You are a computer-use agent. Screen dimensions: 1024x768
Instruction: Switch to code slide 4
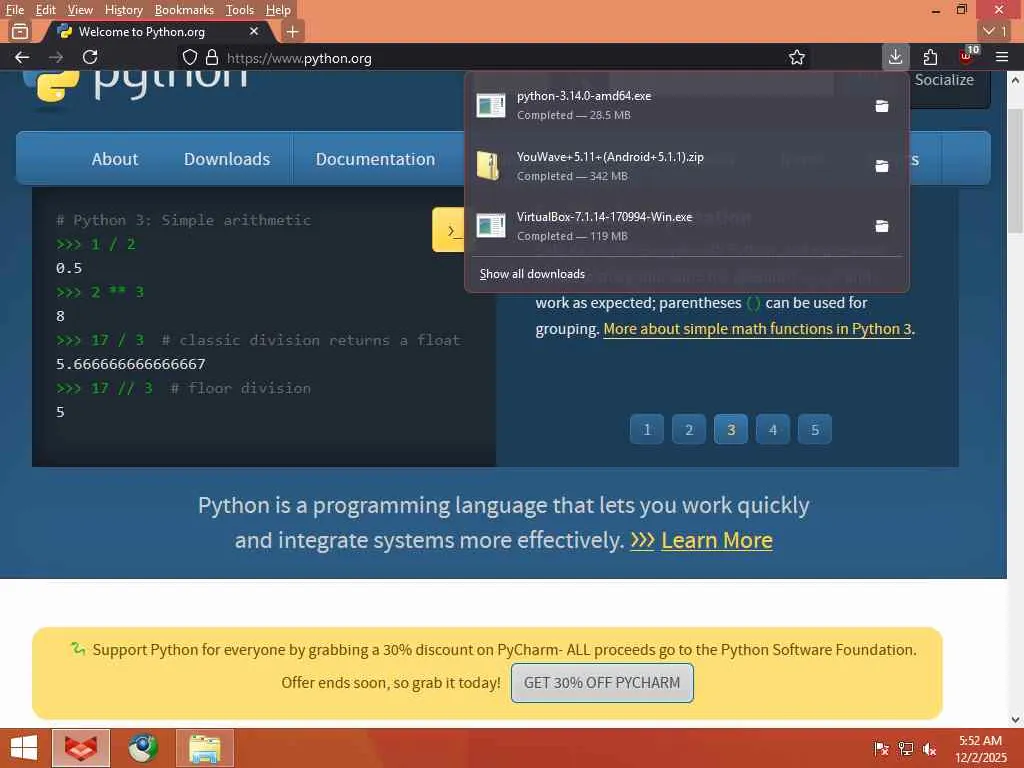(x=773, y=429)
